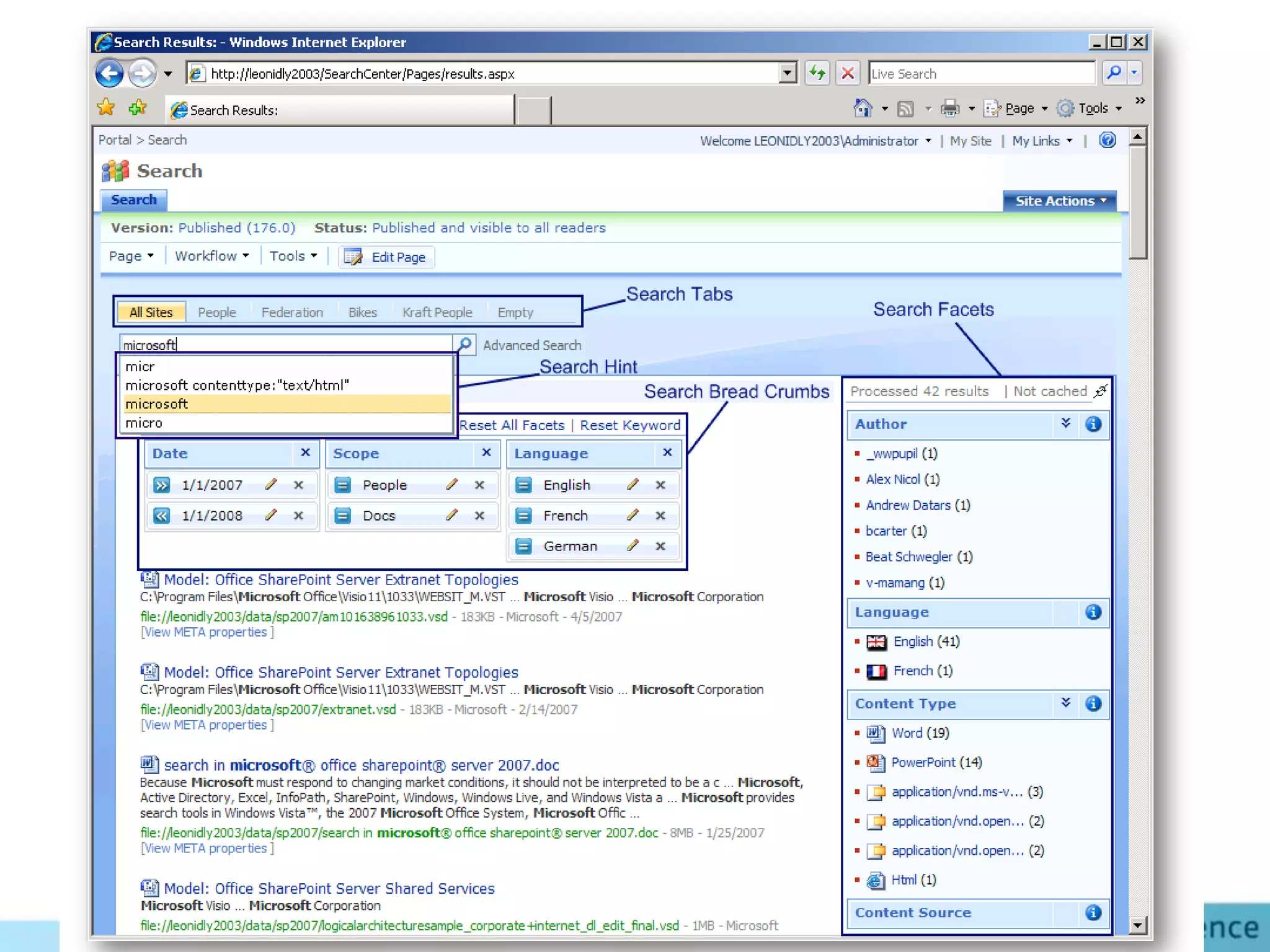Click the Reset All Facets link
1270x952 pixels.
512,425
